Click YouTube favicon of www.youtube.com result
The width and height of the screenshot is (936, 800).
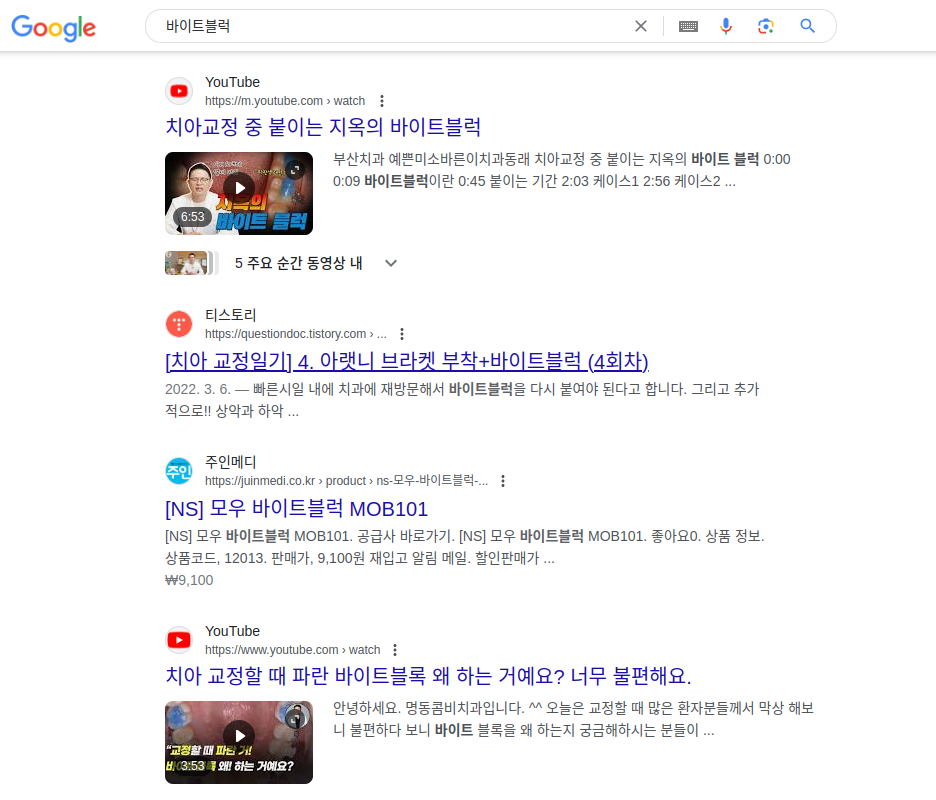(x=178, y=640)
